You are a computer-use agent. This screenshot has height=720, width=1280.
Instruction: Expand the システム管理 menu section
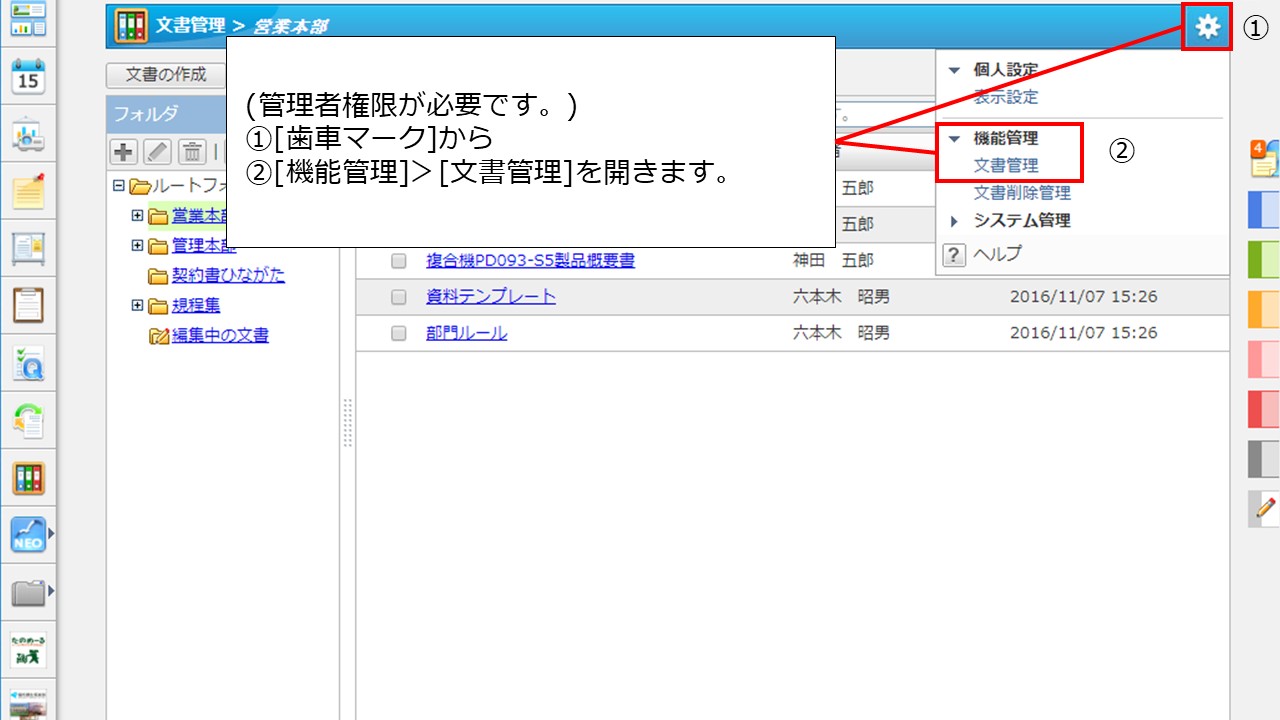click(x=954, y=221)
